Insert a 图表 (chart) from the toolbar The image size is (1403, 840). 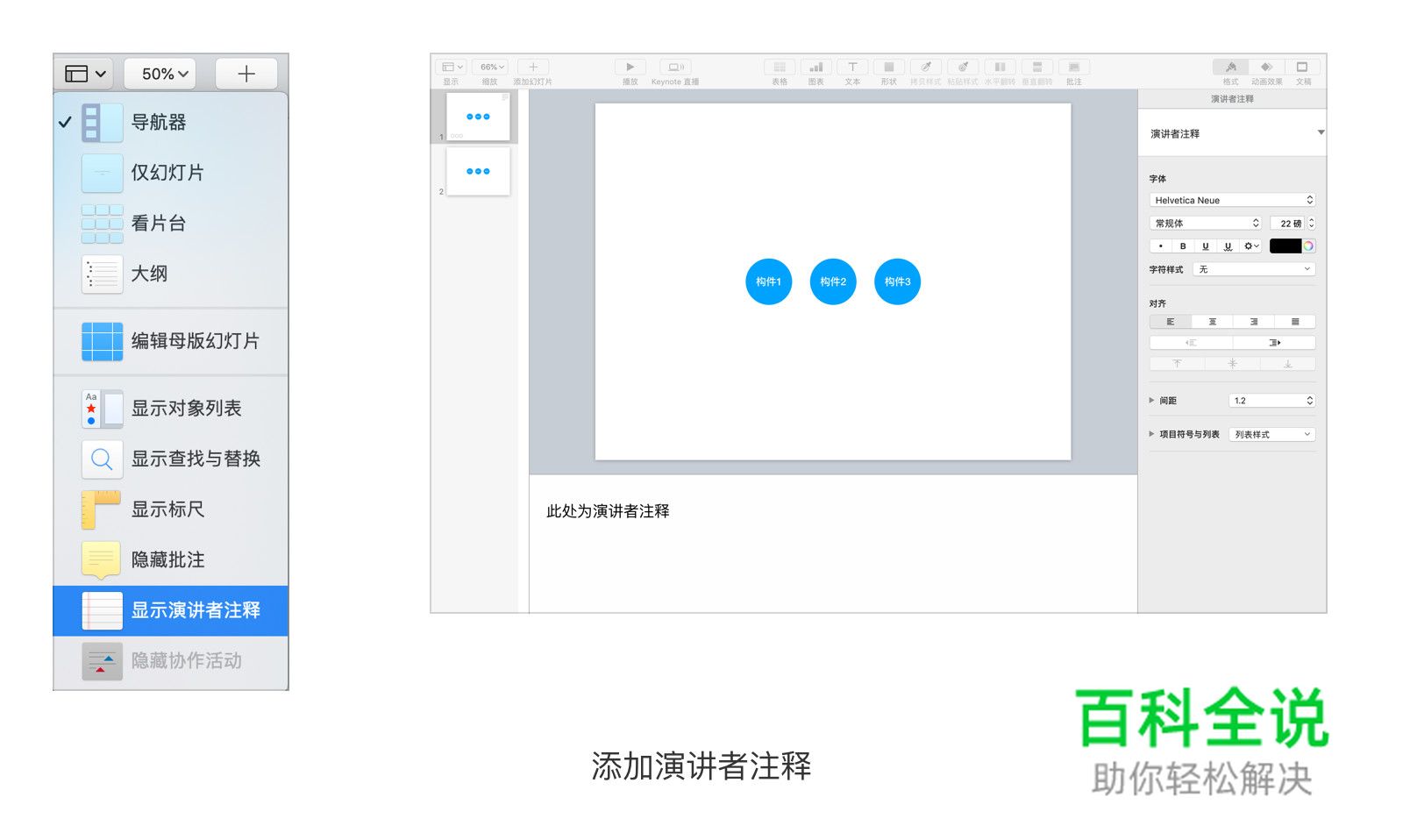pos(815,68)
